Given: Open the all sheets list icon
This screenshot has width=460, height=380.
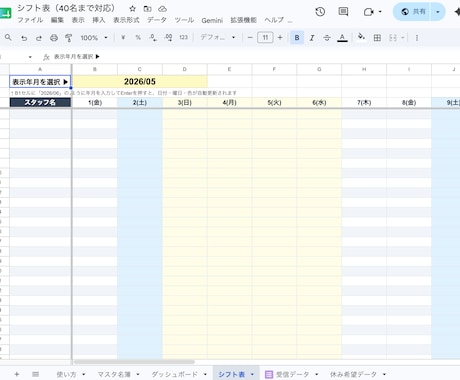Looking at the screenshot, I should (x=35, y=374).
